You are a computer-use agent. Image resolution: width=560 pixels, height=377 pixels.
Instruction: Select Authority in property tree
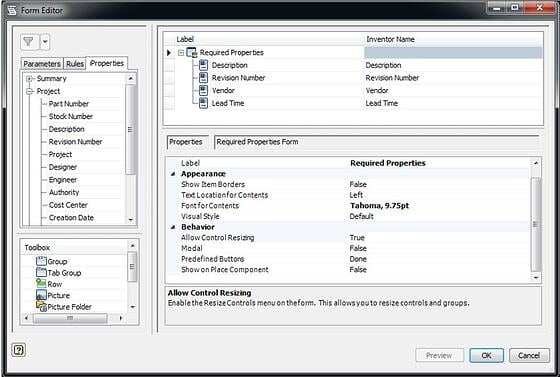click(64, 192)
